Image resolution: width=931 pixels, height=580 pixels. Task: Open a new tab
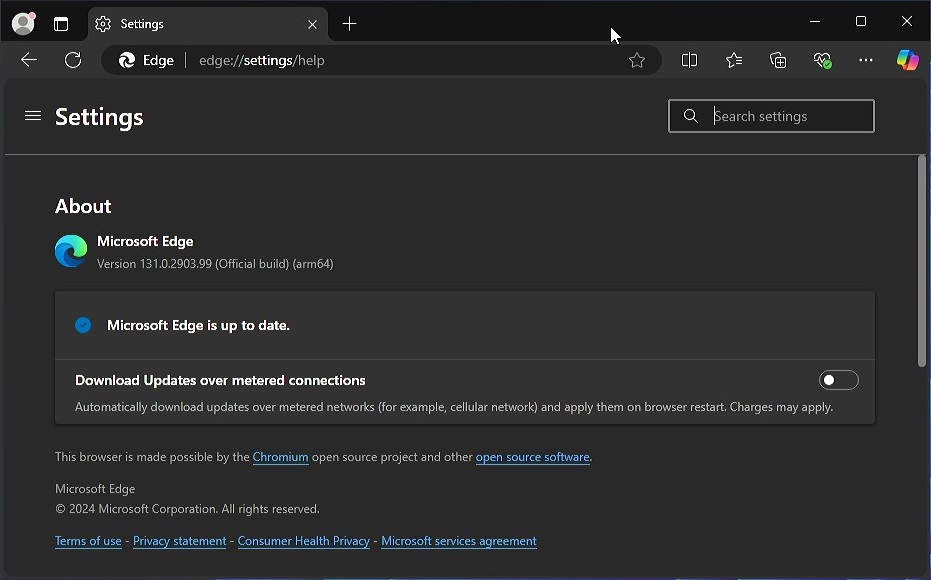[349, 23]
